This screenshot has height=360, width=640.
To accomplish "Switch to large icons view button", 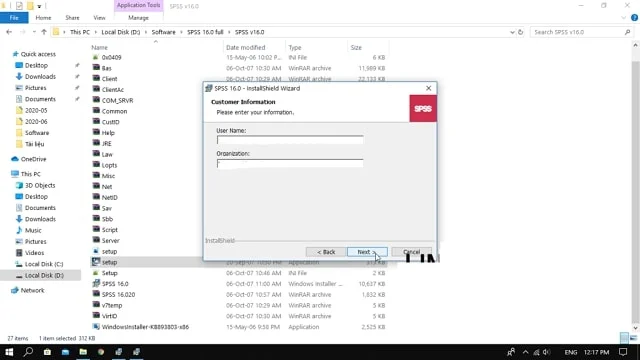I will click(633, 338).
